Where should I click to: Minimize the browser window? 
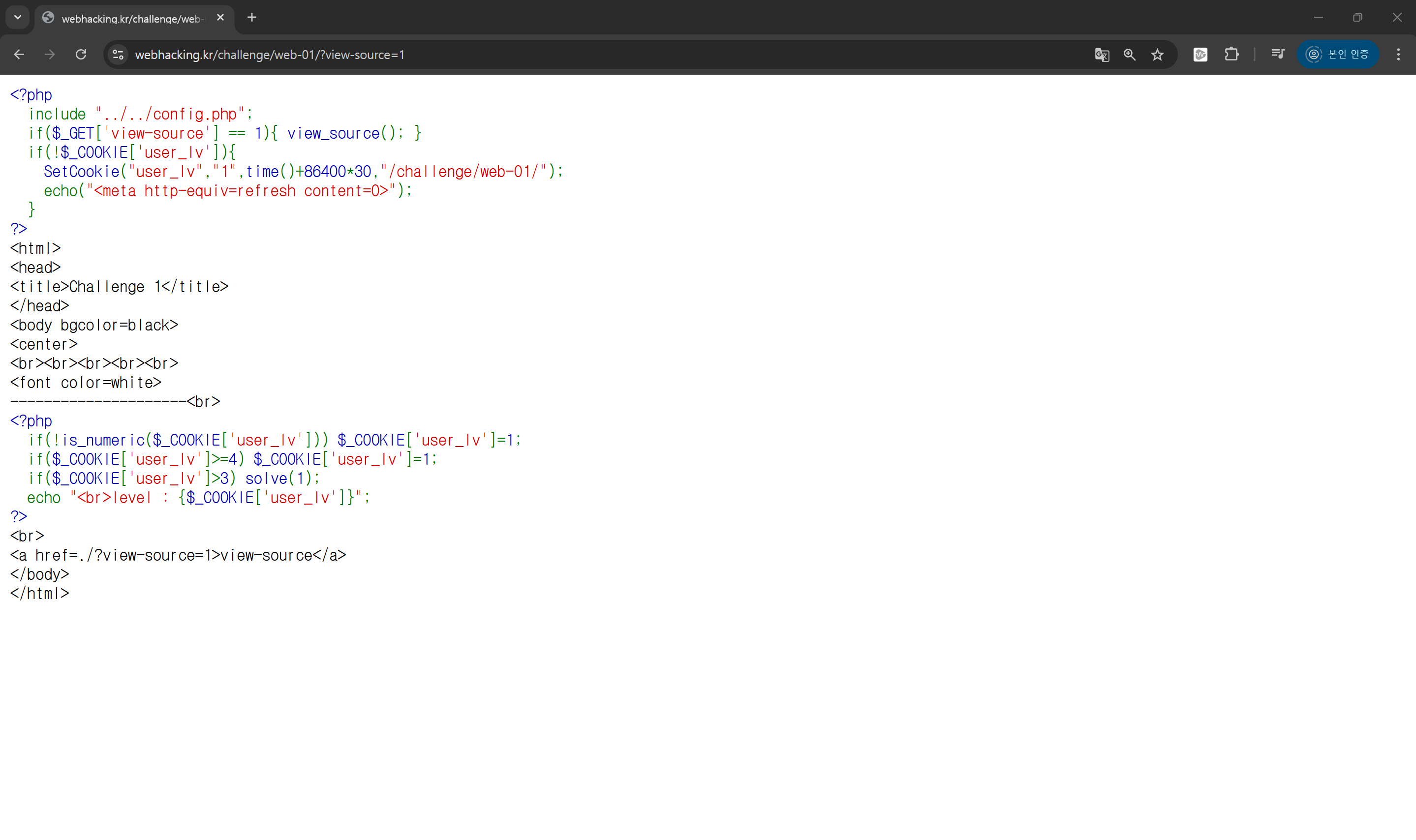(1319, 18)
